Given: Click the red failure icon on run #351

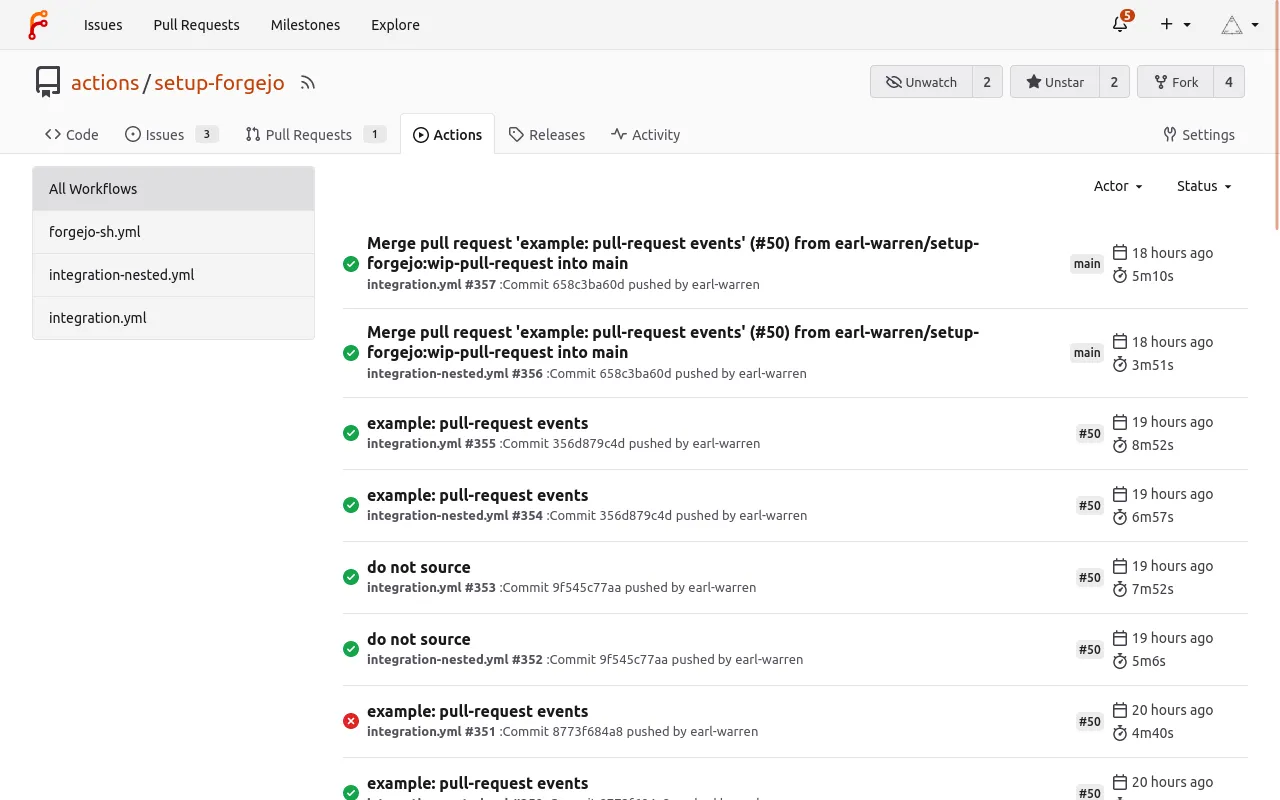Looking at the screenshot, I should tap(350, 721).
